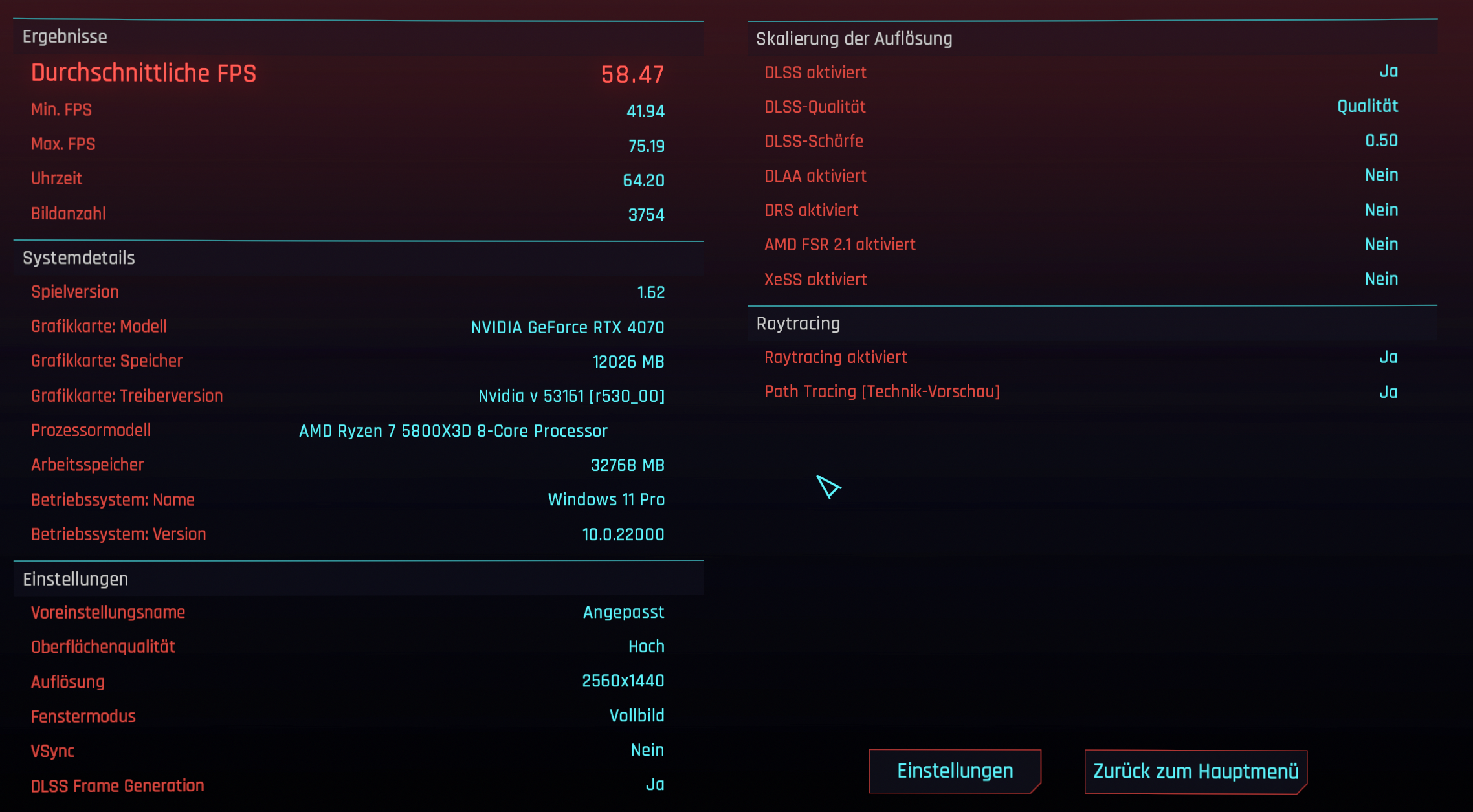The height and width of the screenshot is (812, 1473).
Task: Click the Min. FPS value 41.94
Action: [x=645, y=111]
